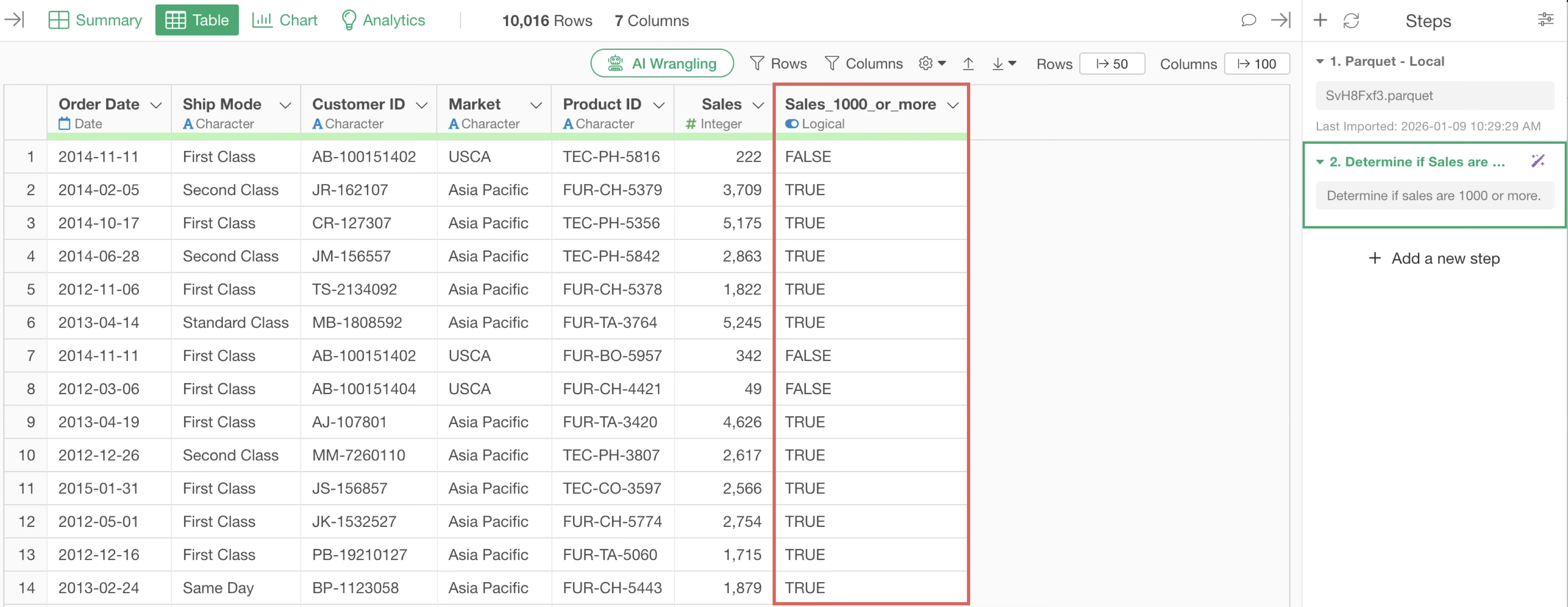Click the upload arrow icon in toolbar
The width and height of the screenshot is (1568, 607).
tap(968, 63)
